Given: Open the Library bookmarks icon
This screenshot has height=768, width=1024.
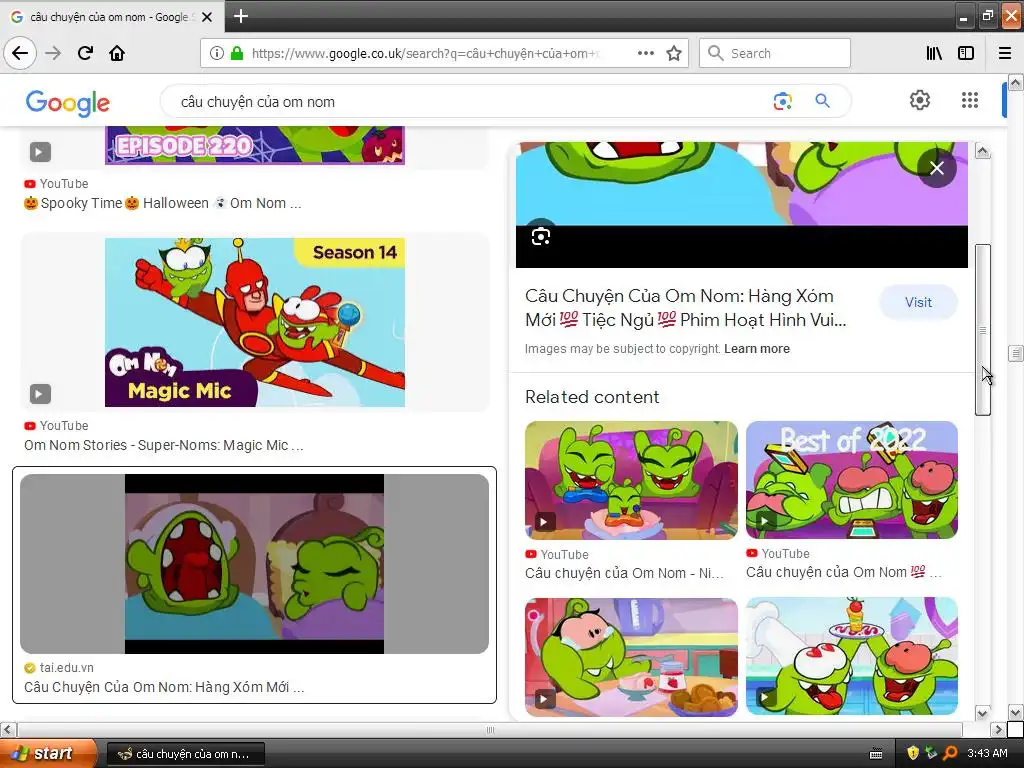Looking at the screenshot, I should (x=934, y=53).
